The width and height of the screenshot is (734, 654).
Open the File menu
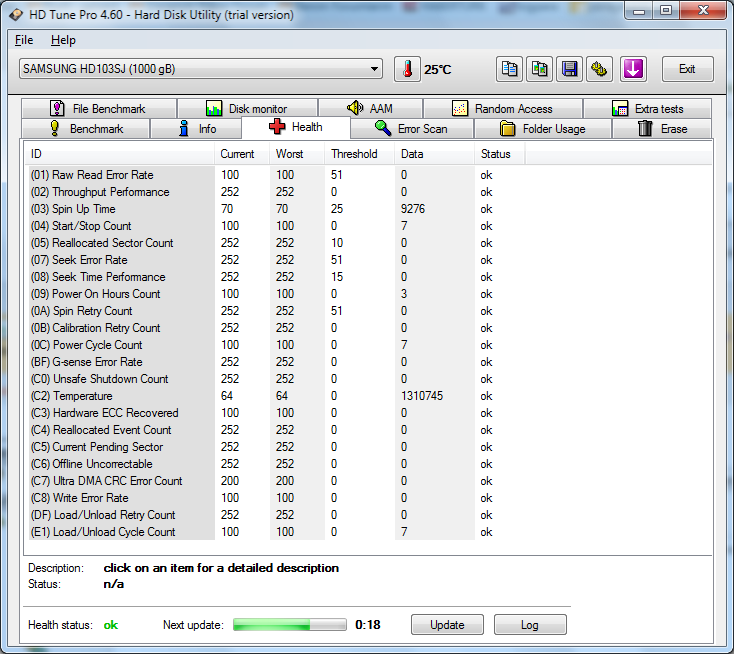(24, 40)
